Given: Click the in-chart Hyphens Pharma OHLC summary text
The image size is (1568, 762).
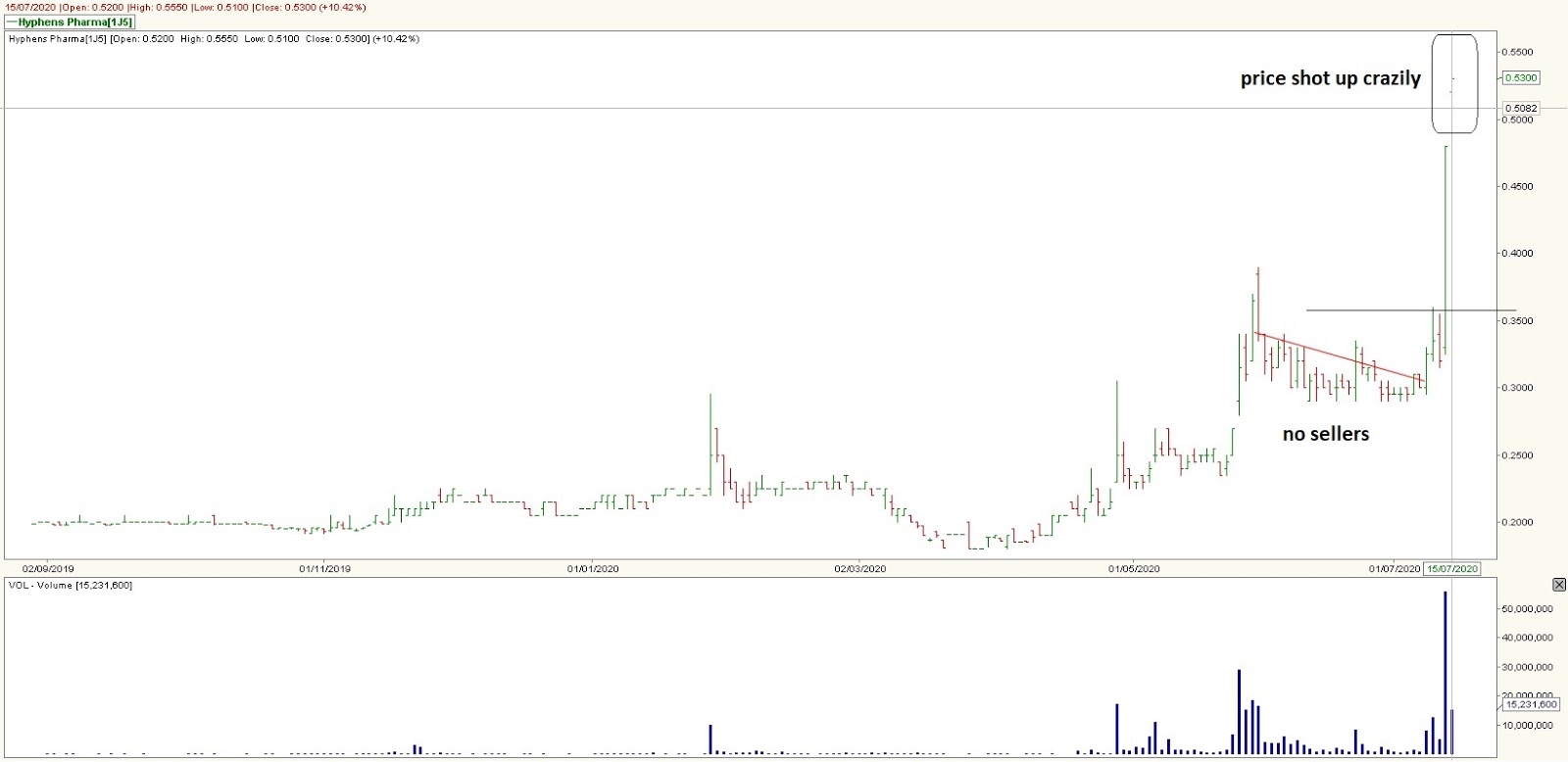Looking at the screenshot, I should [214, 39].
